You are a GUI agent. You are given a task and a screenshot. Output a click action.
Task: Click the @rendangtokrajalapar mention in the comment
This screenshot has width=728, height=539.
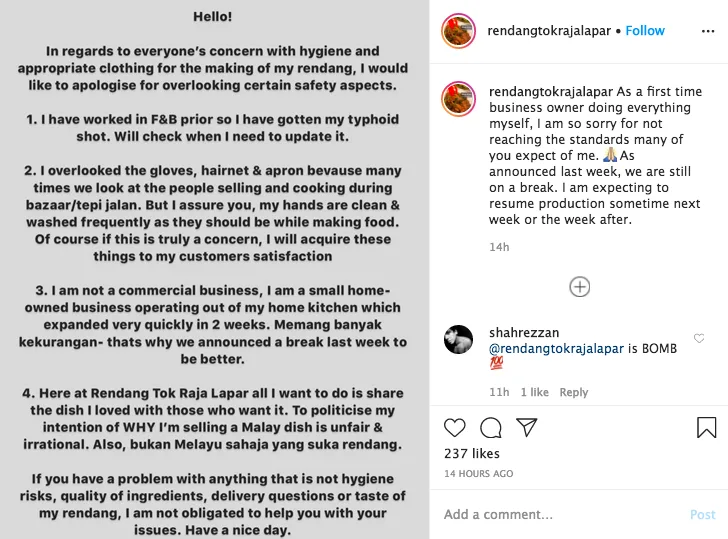point(555,349)
